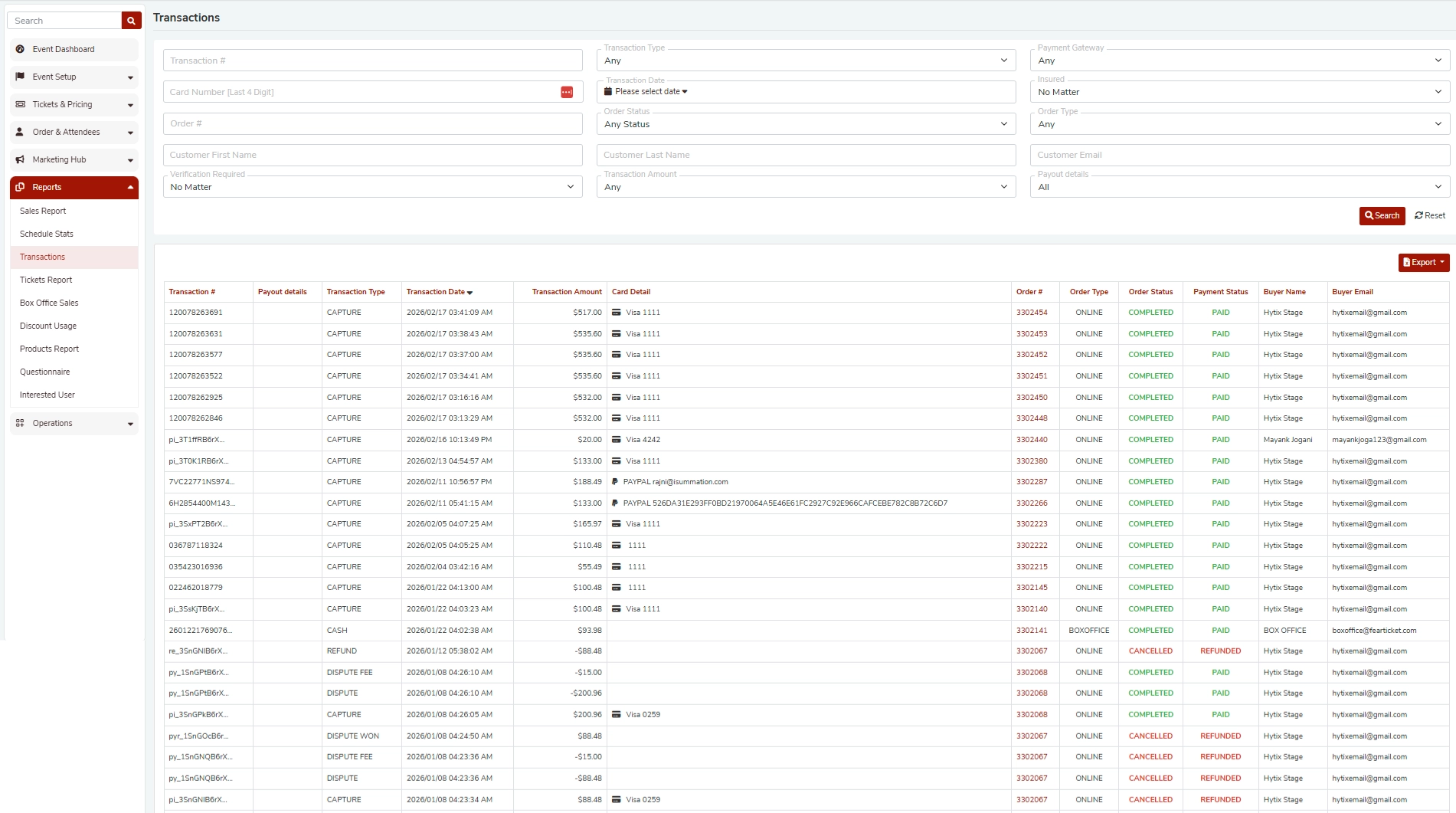The height and width of the screenshot is (813, 1456).
Task: Click the Order & Attendees person icon
Action: point(20,132)
